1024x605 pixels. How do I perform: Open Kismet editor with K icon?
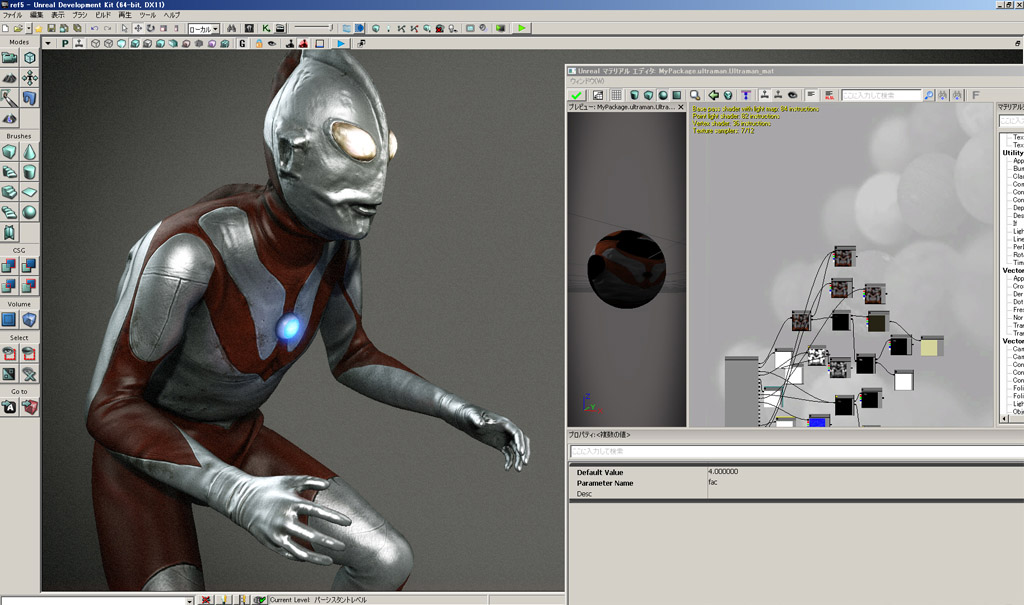(x=266, y=28)
